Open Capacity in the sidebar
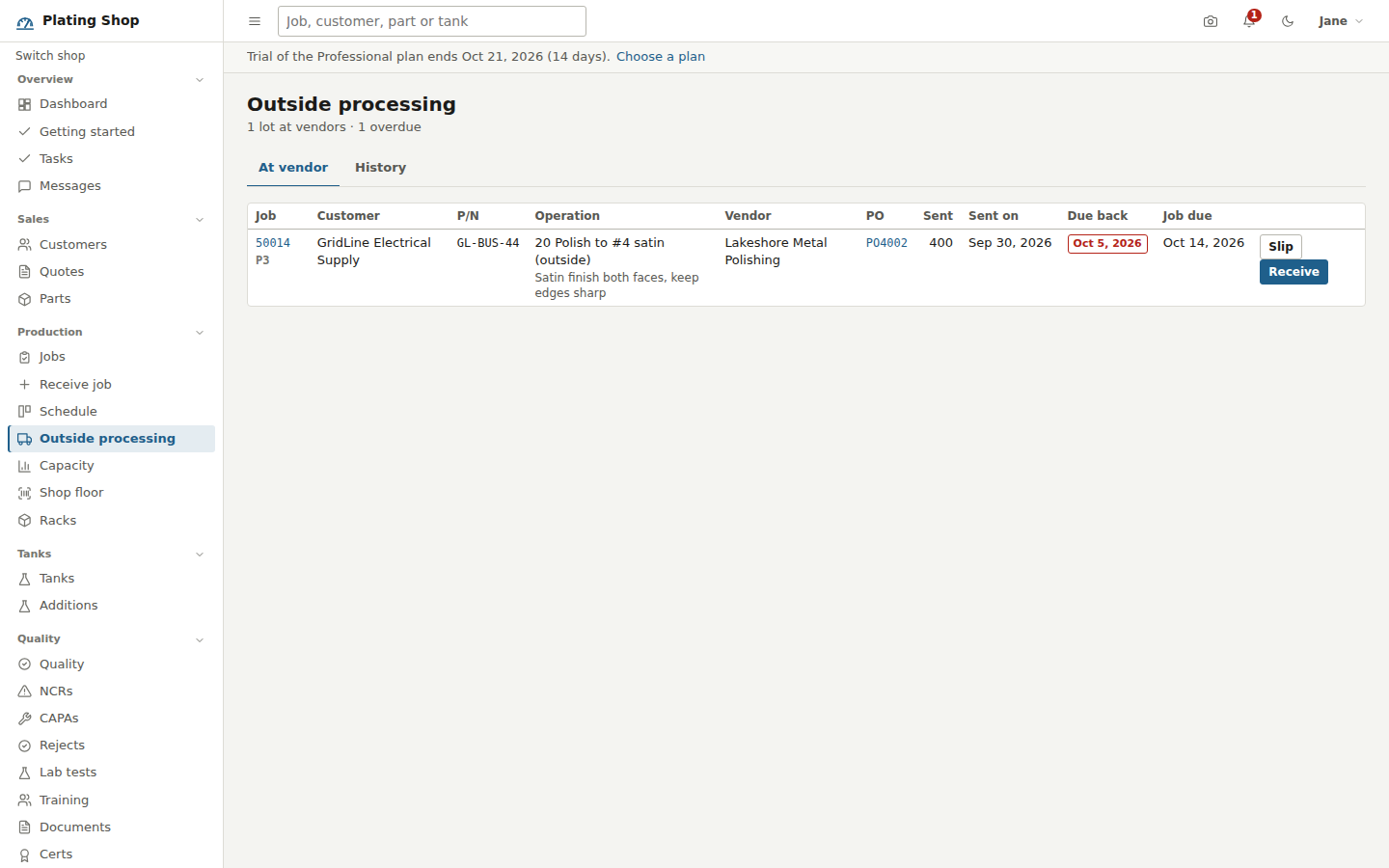1389x868 pixels. [111, 466]
